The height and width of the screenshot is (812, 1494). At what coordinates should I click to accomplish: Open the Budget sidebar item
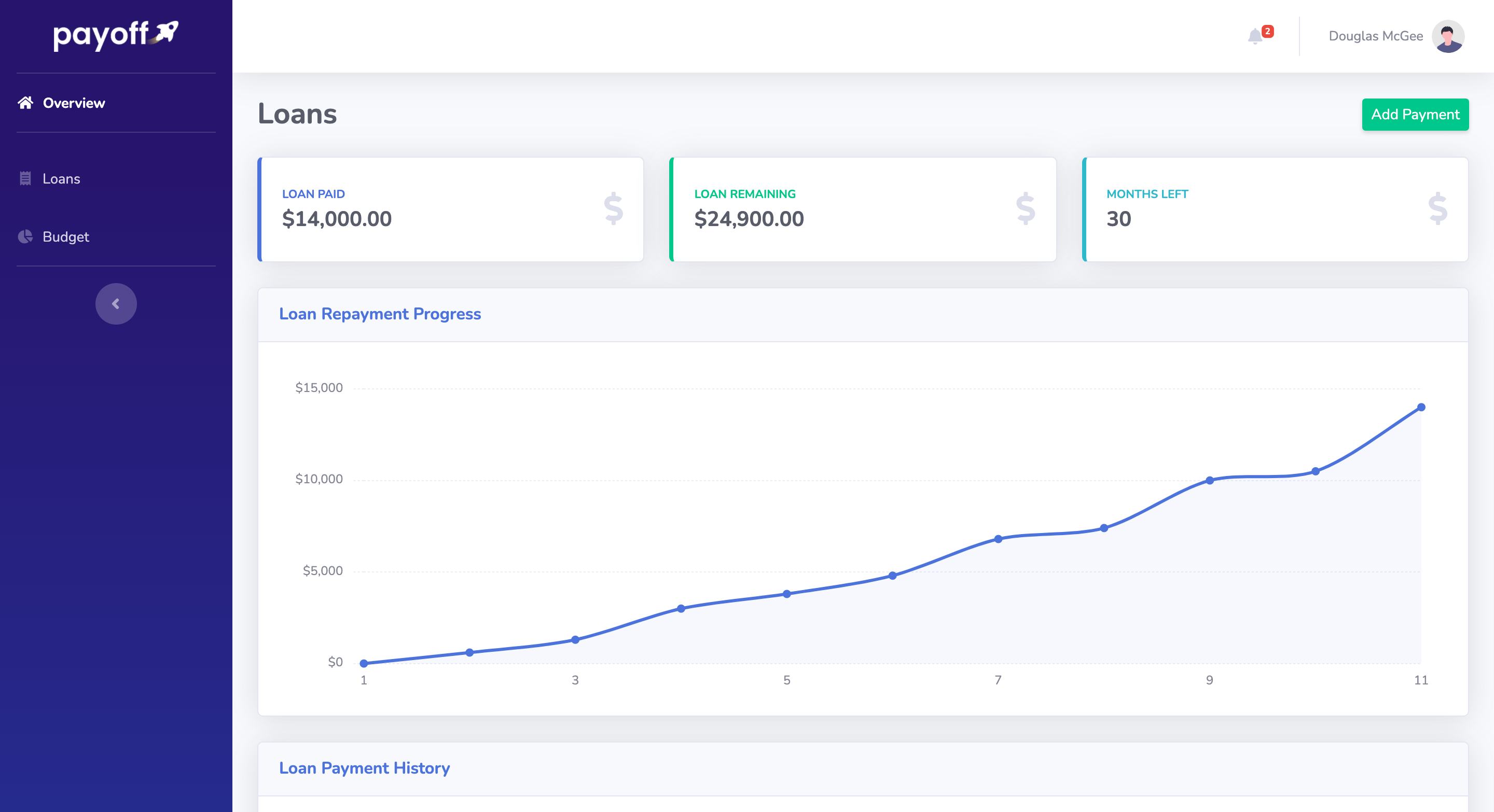point(65,236)
